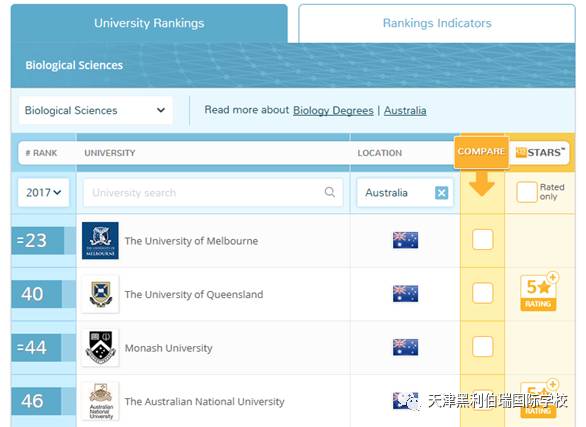Expand the Biological Sciences subject dropdown
This screenshot has height=427, width=586.
96,110
